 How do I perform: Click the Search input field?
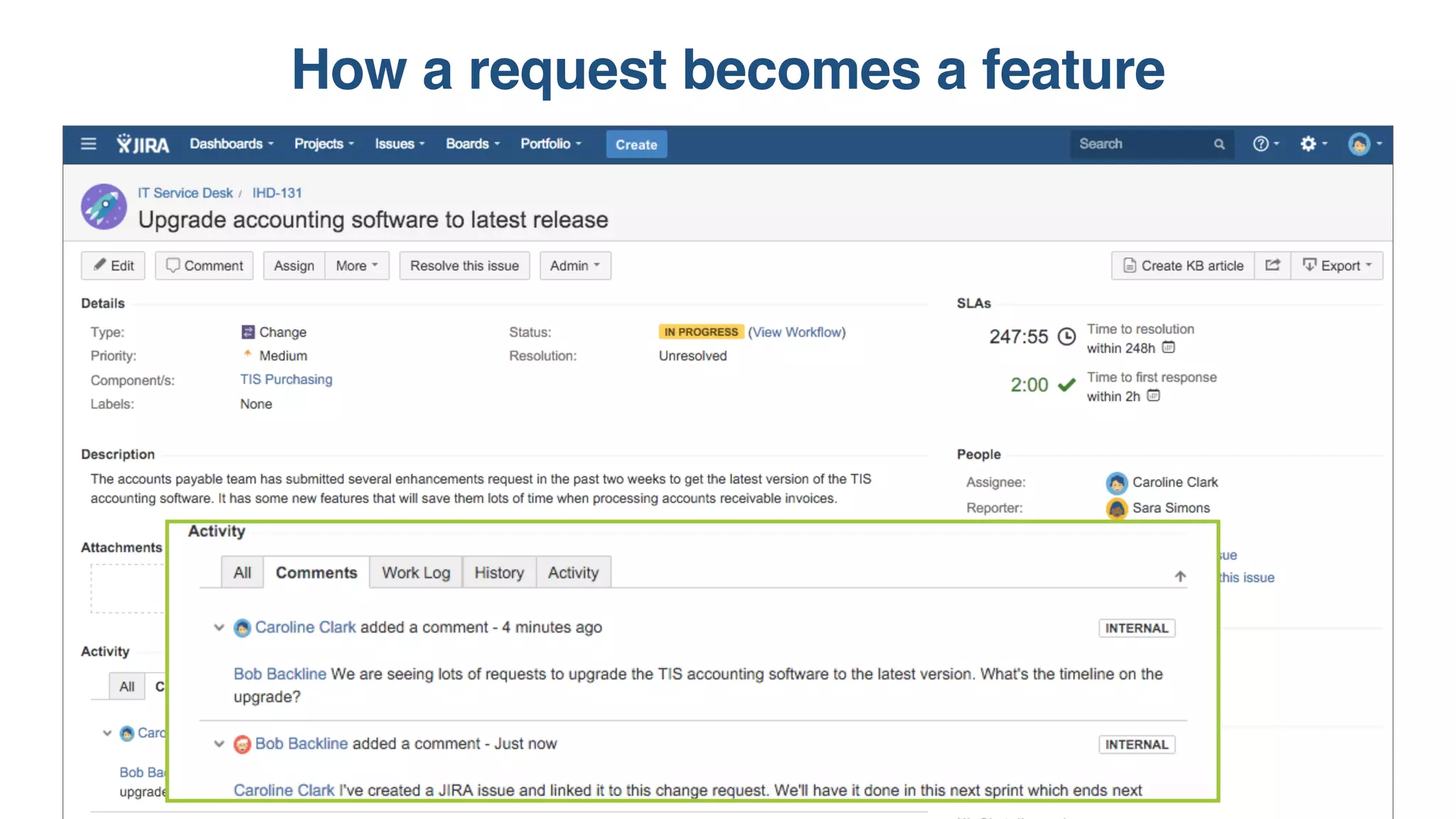point(1152,144)
